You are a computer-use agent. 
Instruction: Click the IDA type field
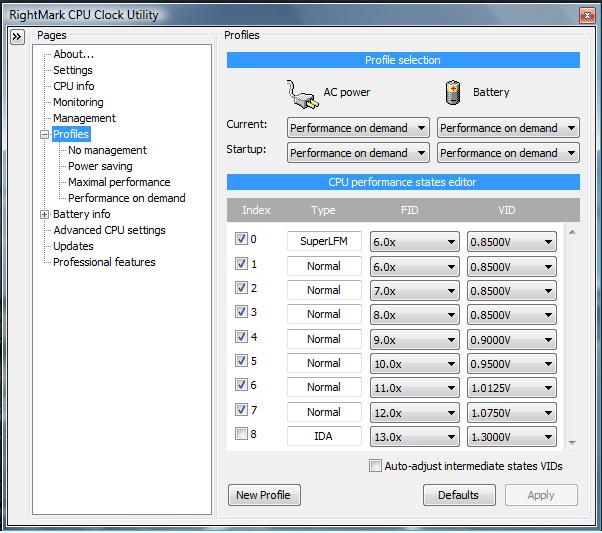(x=324, y=436)
